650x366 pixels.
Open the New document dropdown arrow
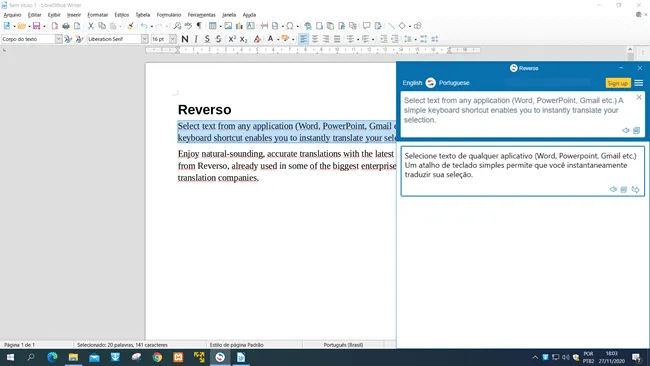pos(14,26)
